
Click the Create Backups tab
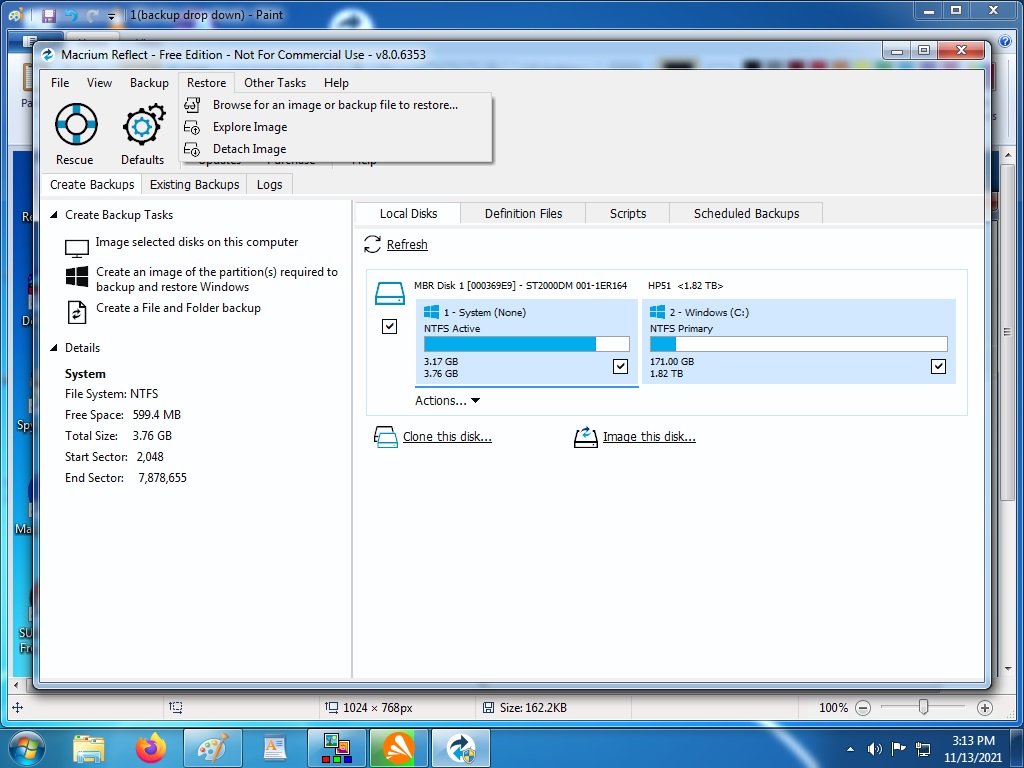[x=92, y=185]
